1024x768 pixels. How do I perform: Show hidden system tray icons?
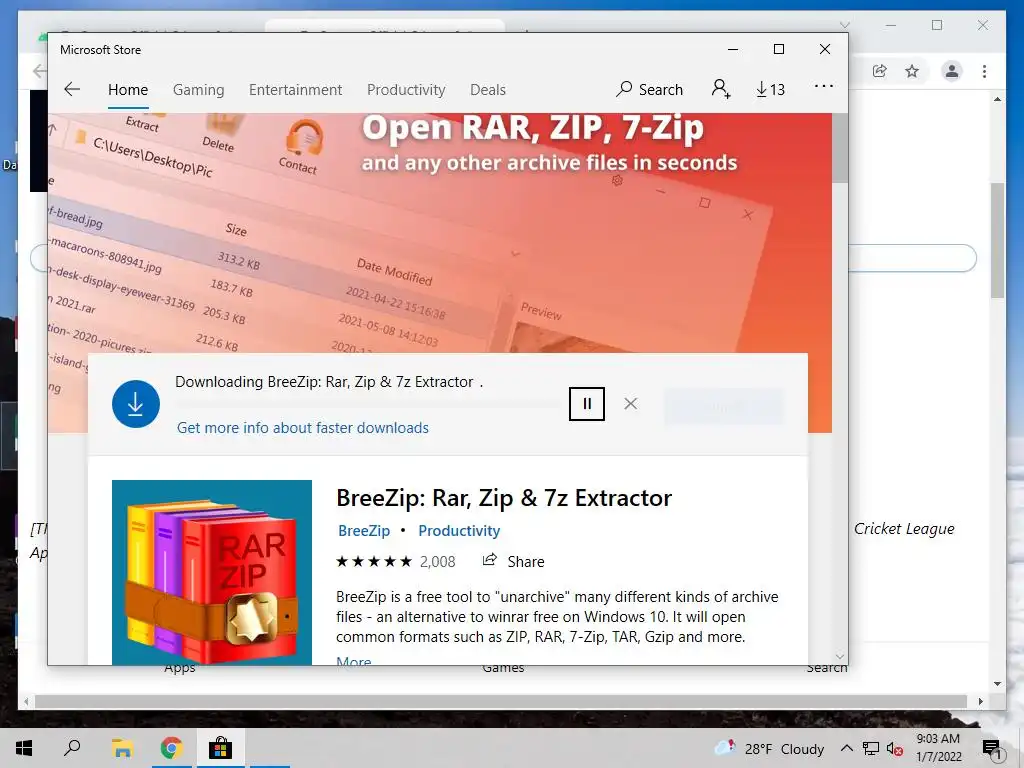846,748
